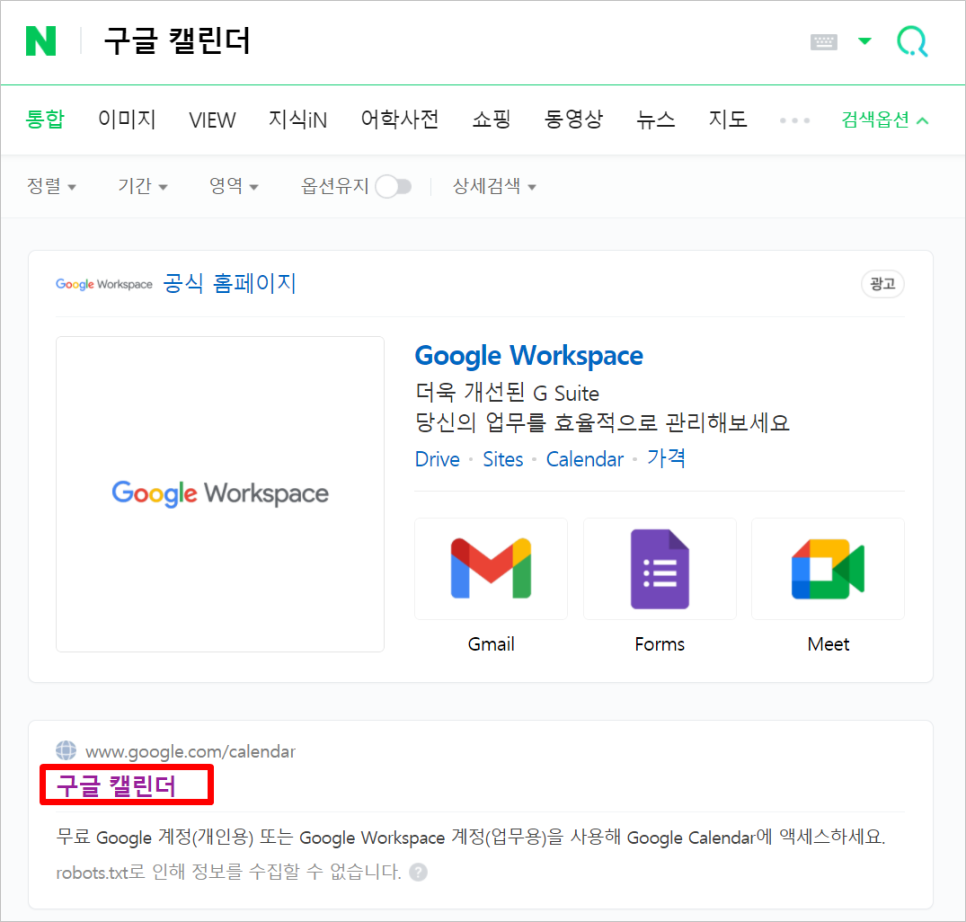966x922 pixels.
Task: Open the www.google.com/calendar URL
Action: [x=190, y=751]
